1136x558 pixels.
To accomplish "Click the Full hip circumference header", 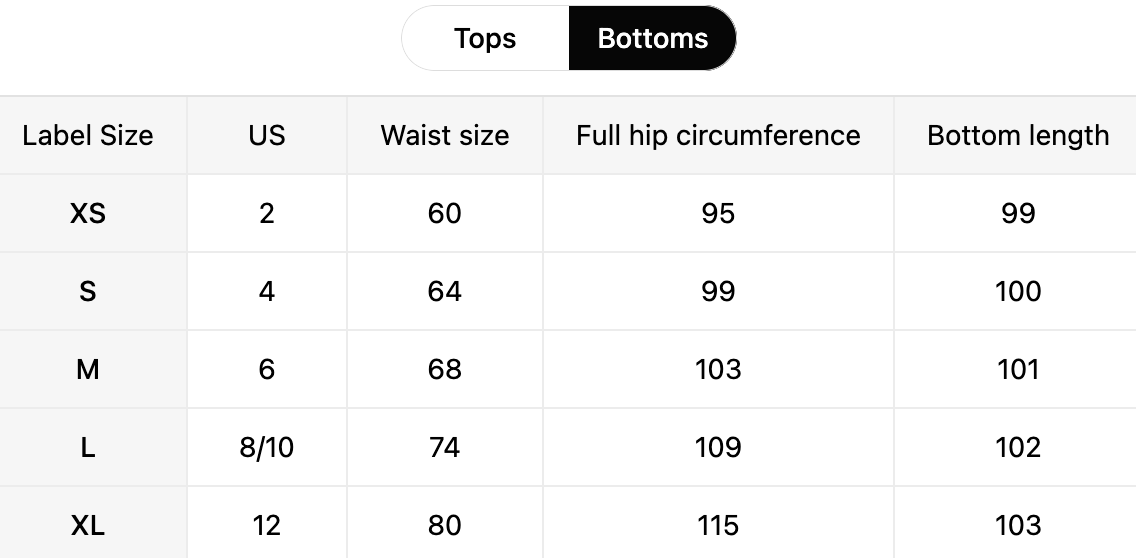I will [x=718, y=136].
